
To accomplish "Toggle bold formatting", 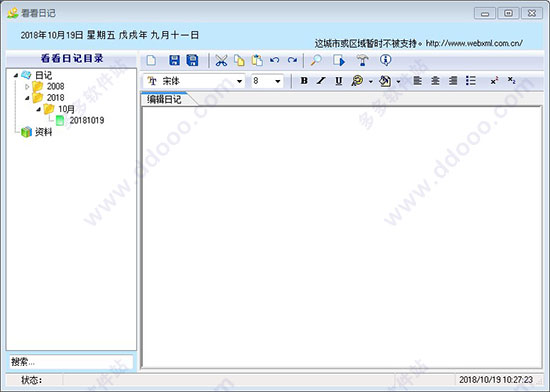I will 304,81.
